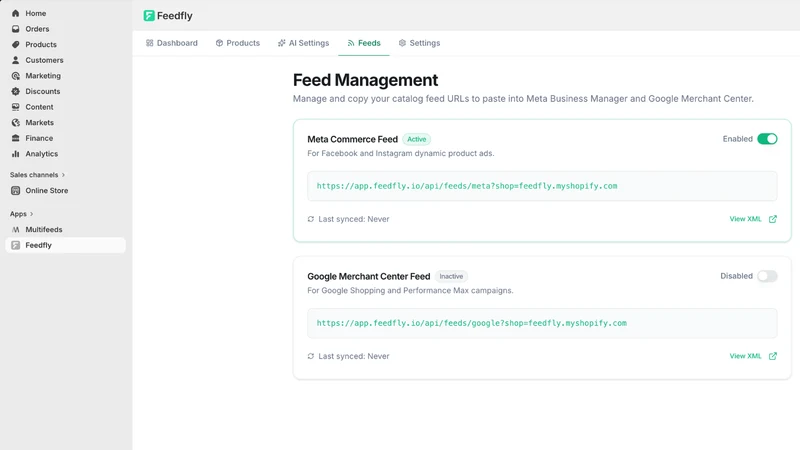Go to the Settings tab

point(419,43)
